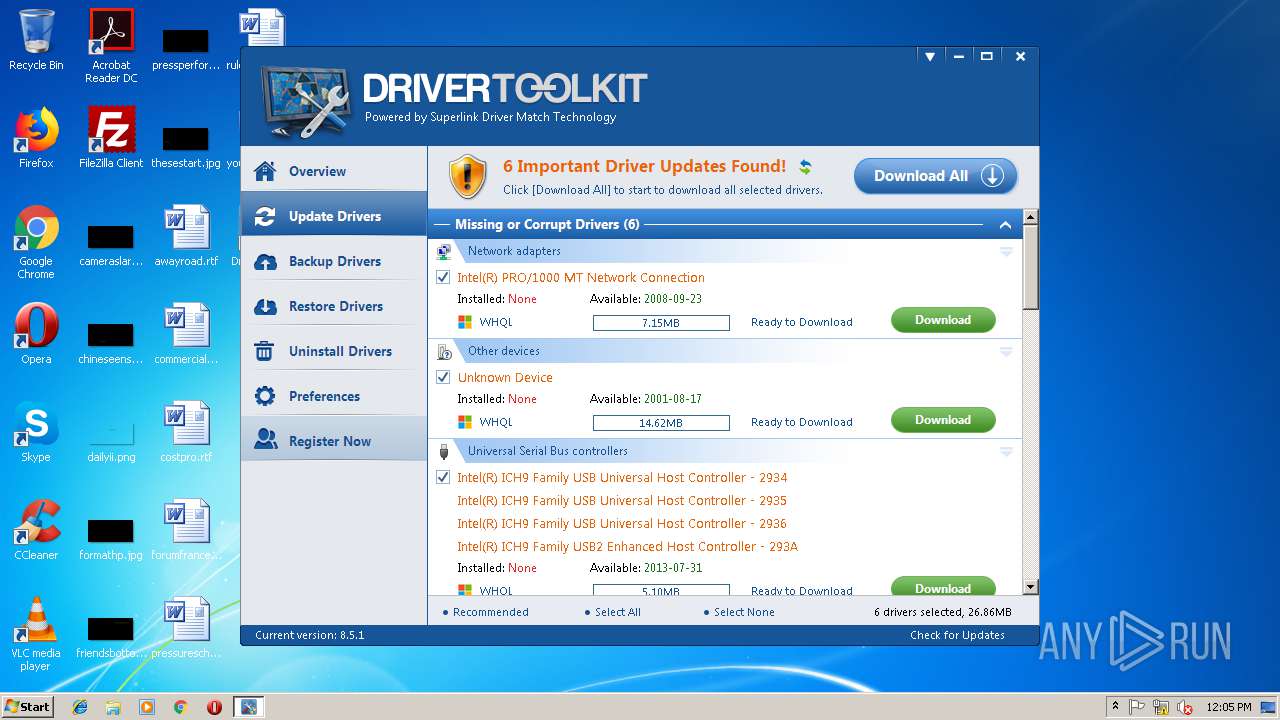
Task: Download the Intel PRO/1000 MT driver
Action: coord(943,320)
